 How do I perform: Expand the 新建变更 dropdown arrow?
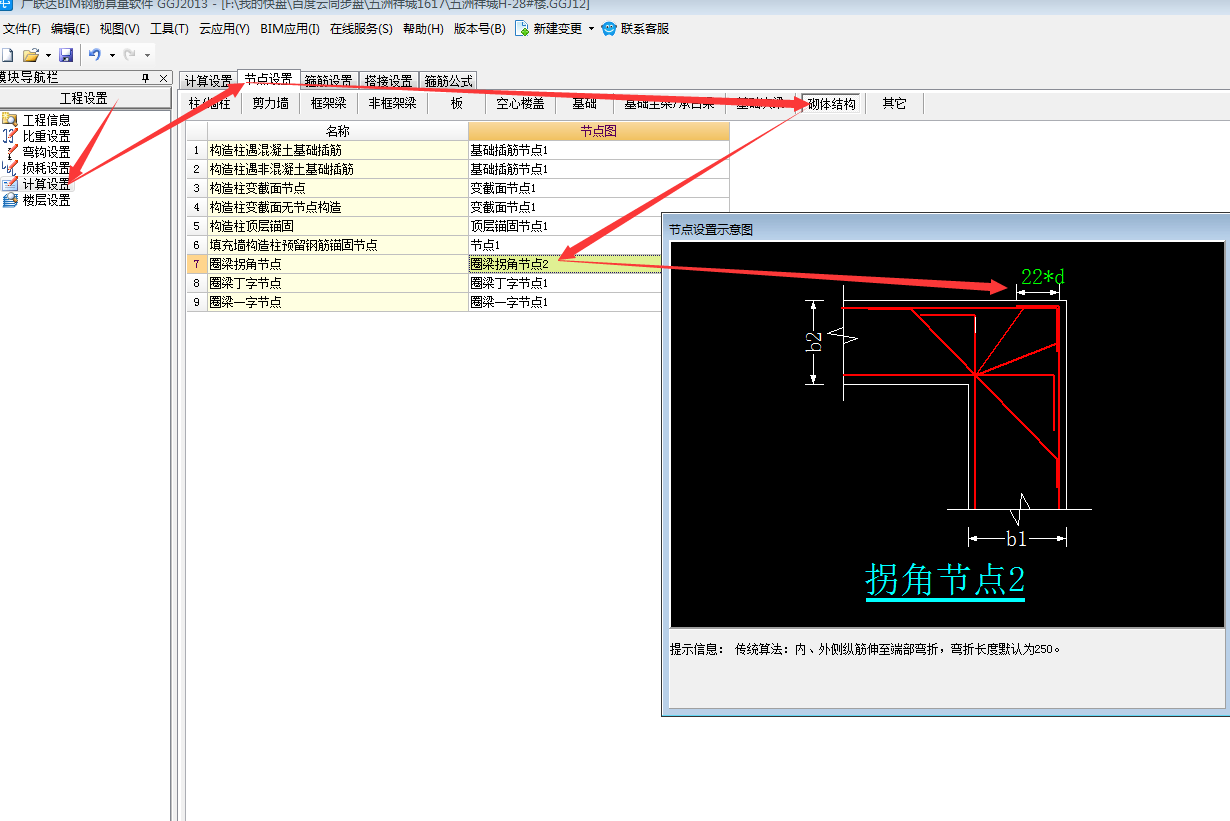pos(591,29)
